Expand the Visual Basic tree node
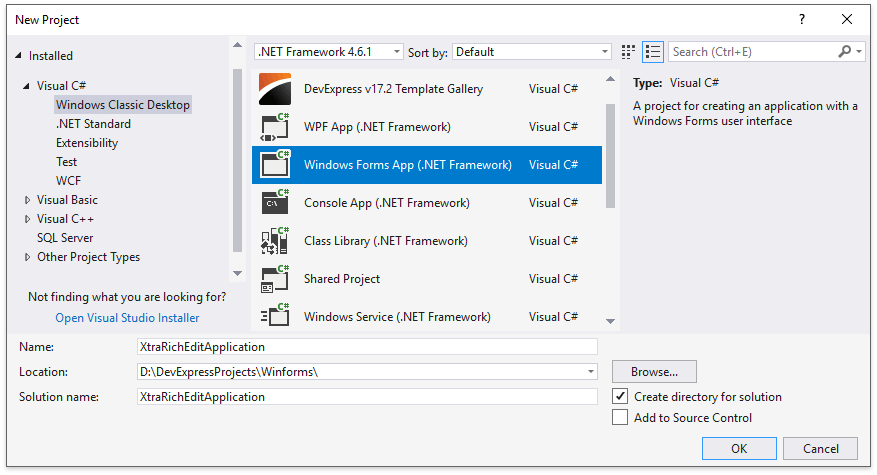877x475 pixels. click(x=28, y=200)
